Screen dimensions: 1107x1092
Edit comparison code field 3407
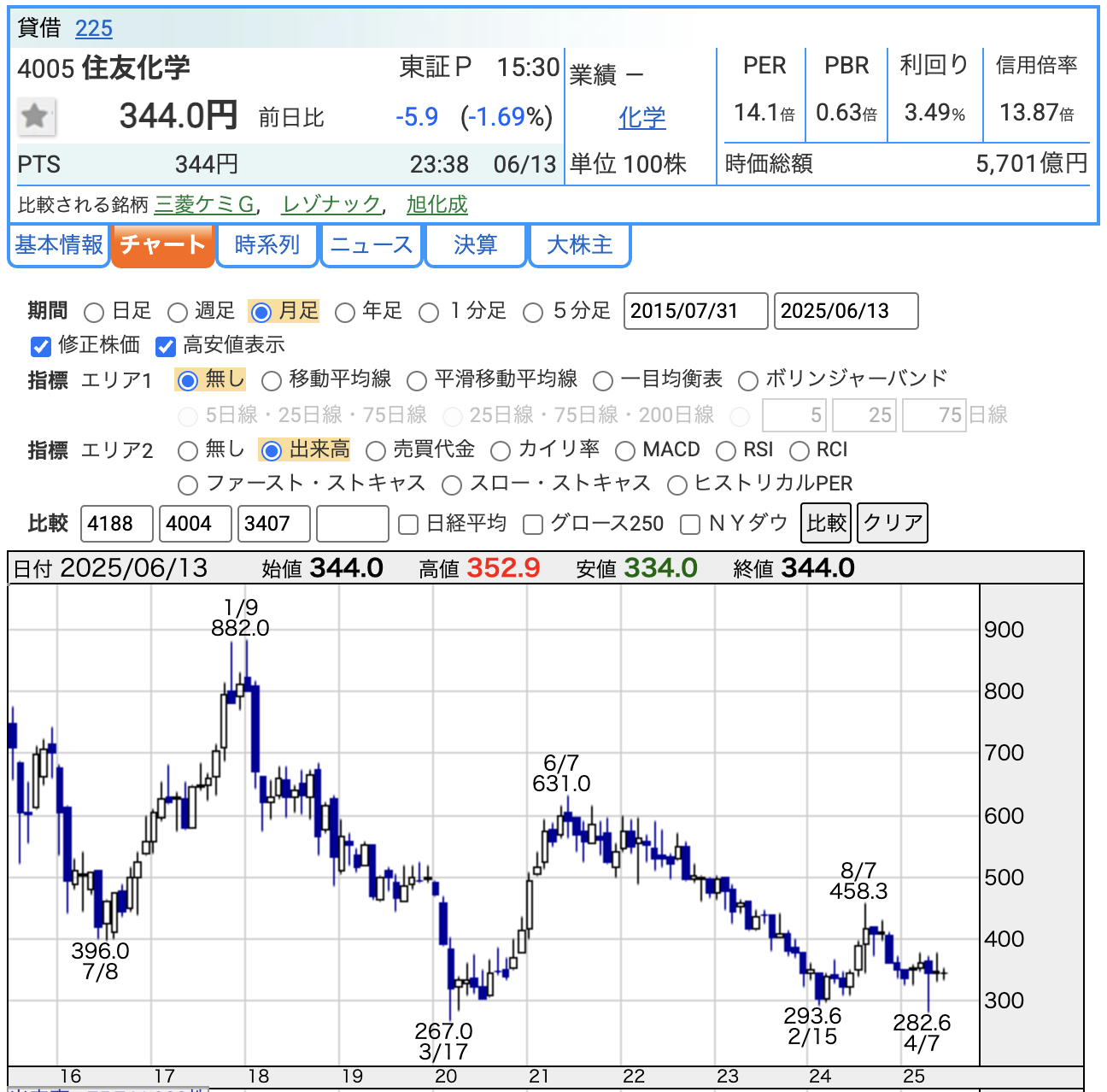(x=274, y=524)
